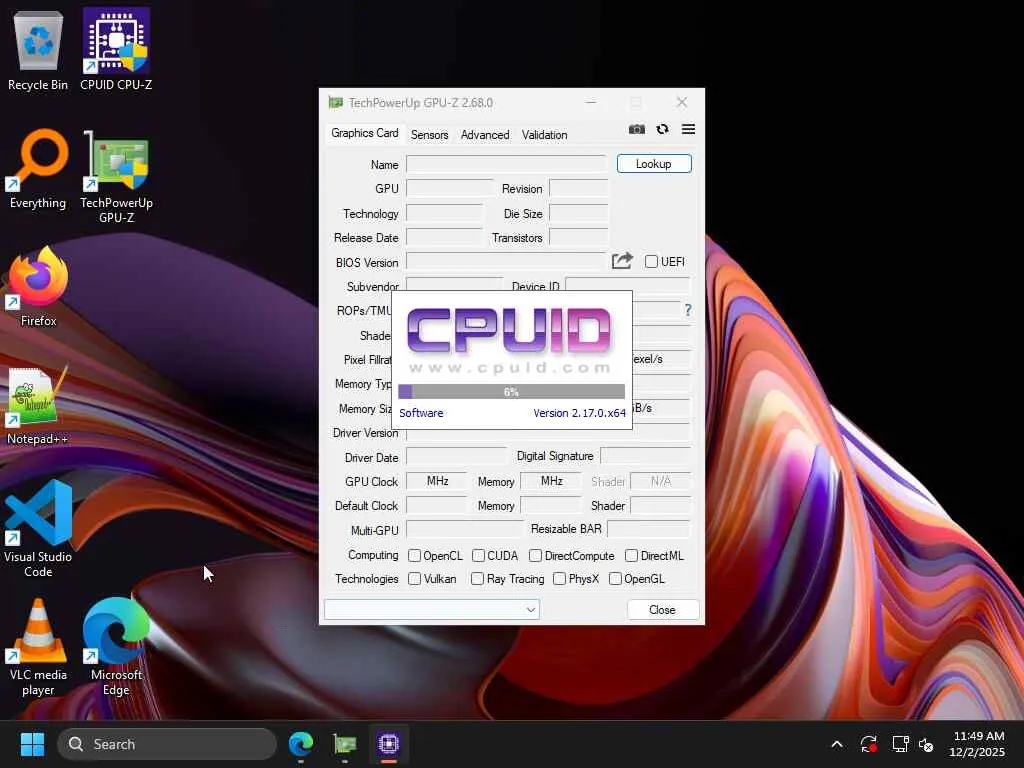Image resolution: width=1024 pixels, height=768 pixels.
Task: Click the 'Version 2.17.0.x64' splash text
Action: [x=579, y=413]
